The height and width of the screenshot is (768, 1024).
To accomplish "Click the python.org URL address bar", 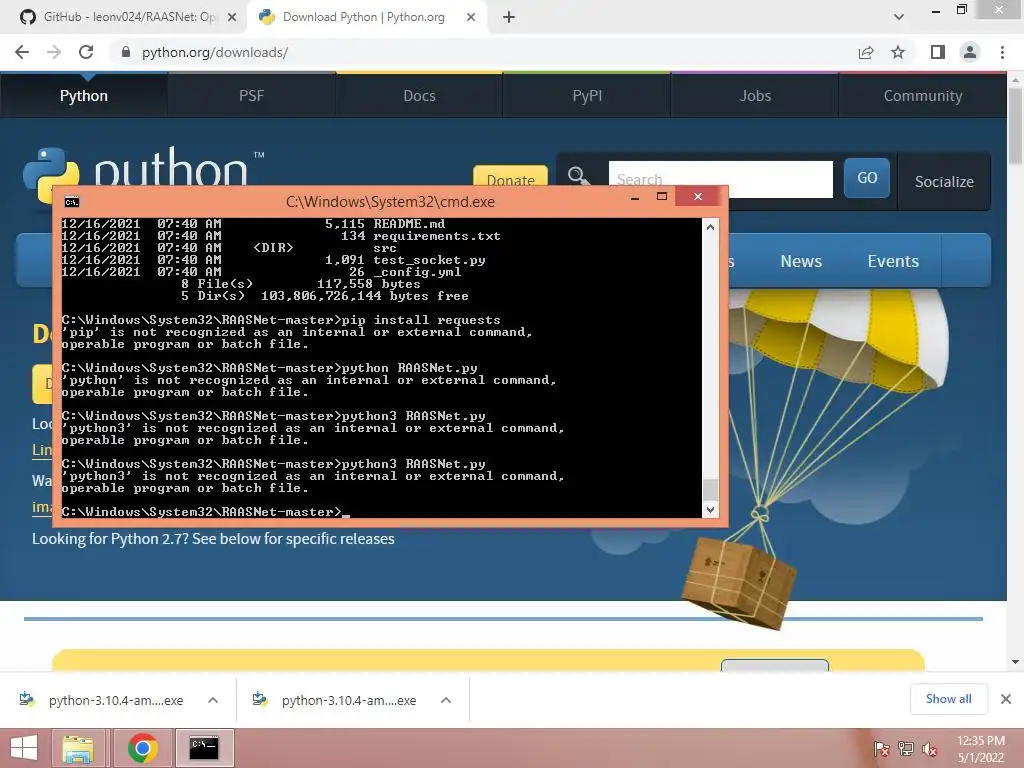I will 483,52.
